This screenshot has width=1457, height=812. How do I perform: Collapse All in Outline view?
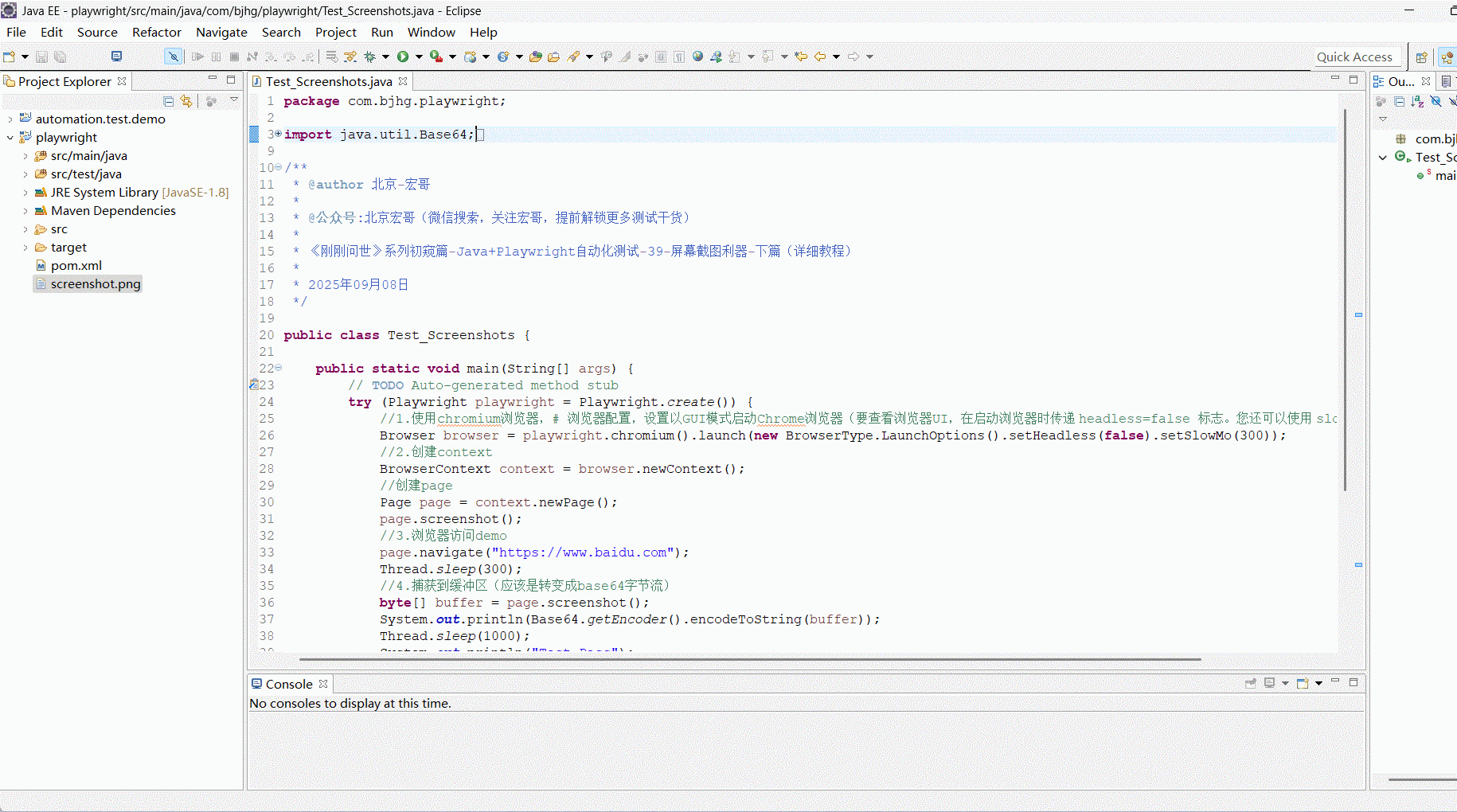tap(1399, 101)
